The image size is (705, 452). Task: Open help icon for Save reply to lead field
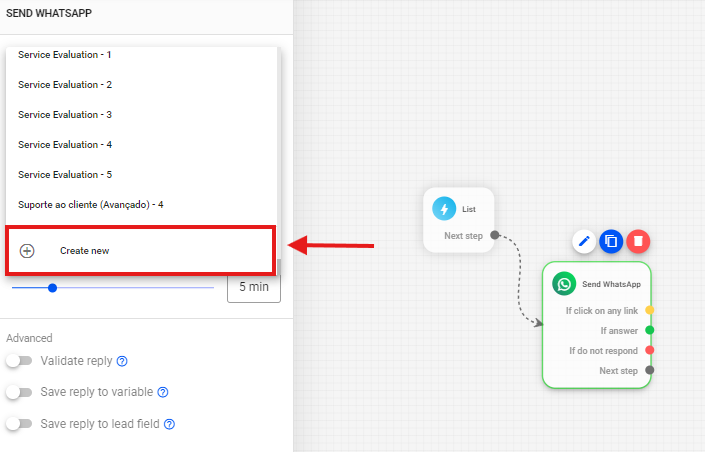[x=170, y=424]
